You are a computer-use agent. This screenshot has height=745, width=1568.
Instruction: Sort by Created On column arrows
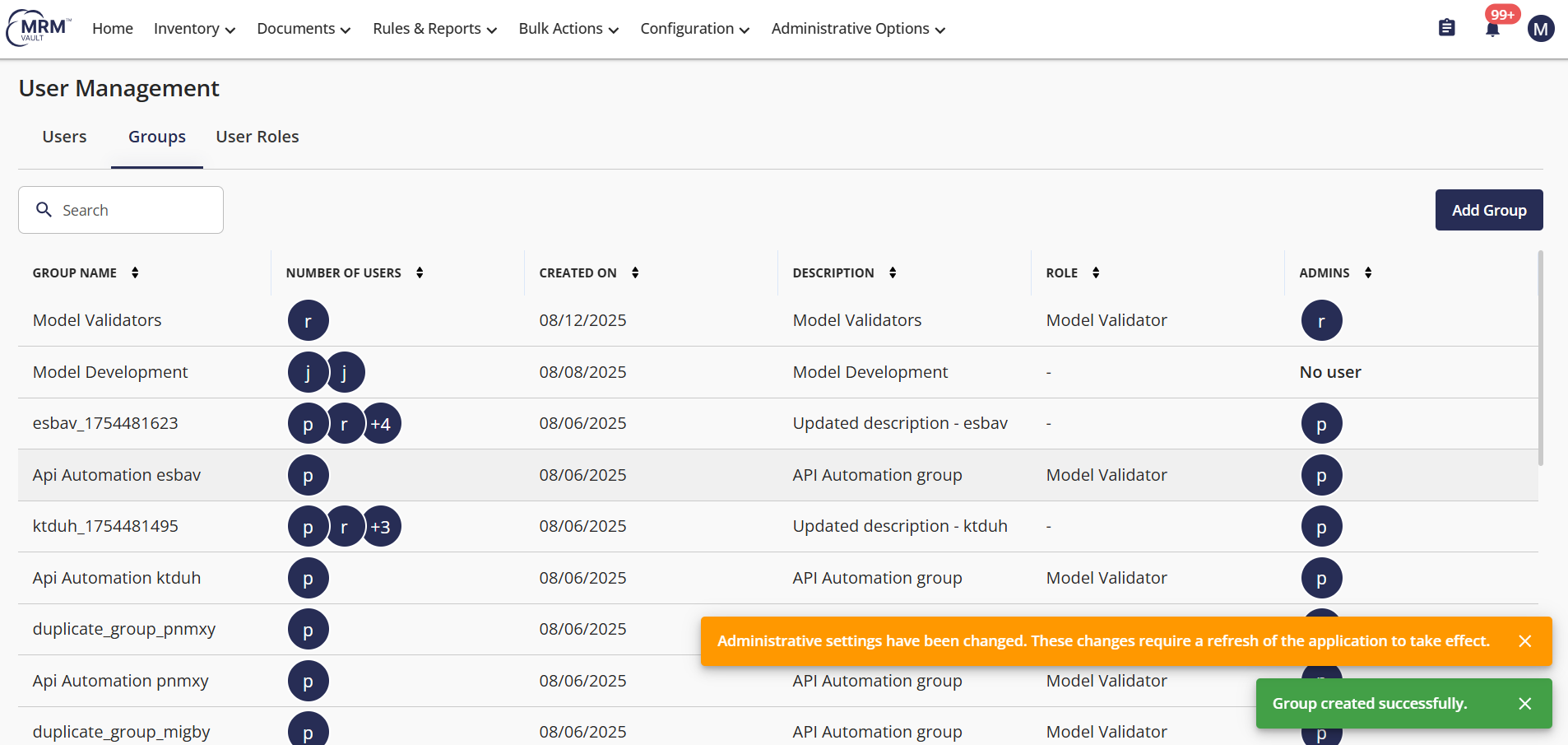pos(635,272)
